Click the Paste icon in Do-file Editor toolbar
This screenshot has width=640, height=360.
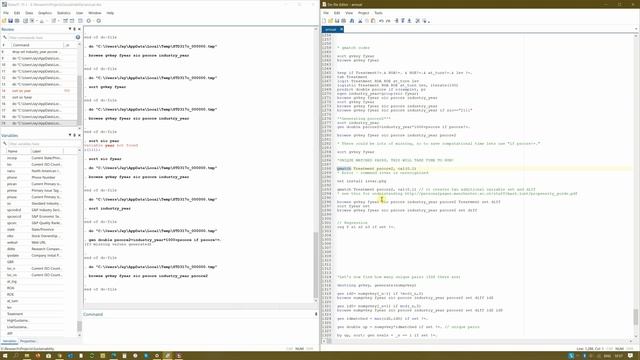coord(373,21)
